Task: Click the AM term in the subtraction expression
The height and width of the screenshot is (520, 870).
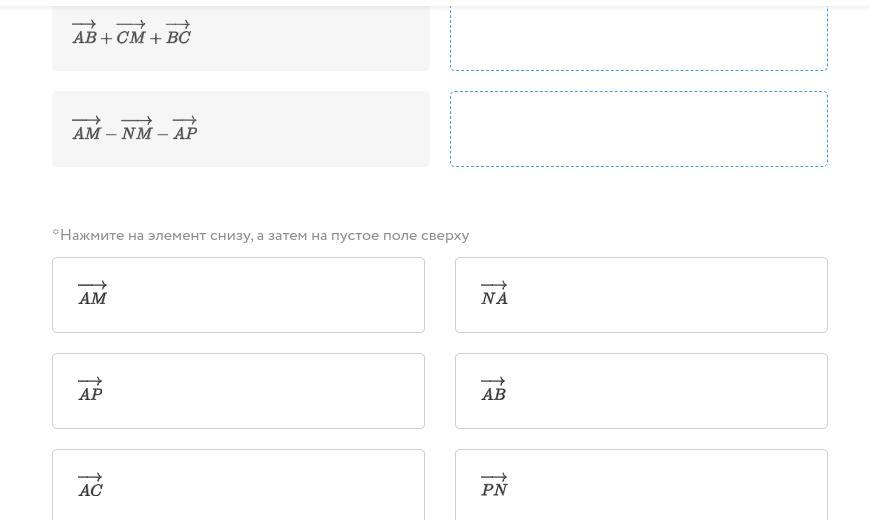Action: [86, 130]
